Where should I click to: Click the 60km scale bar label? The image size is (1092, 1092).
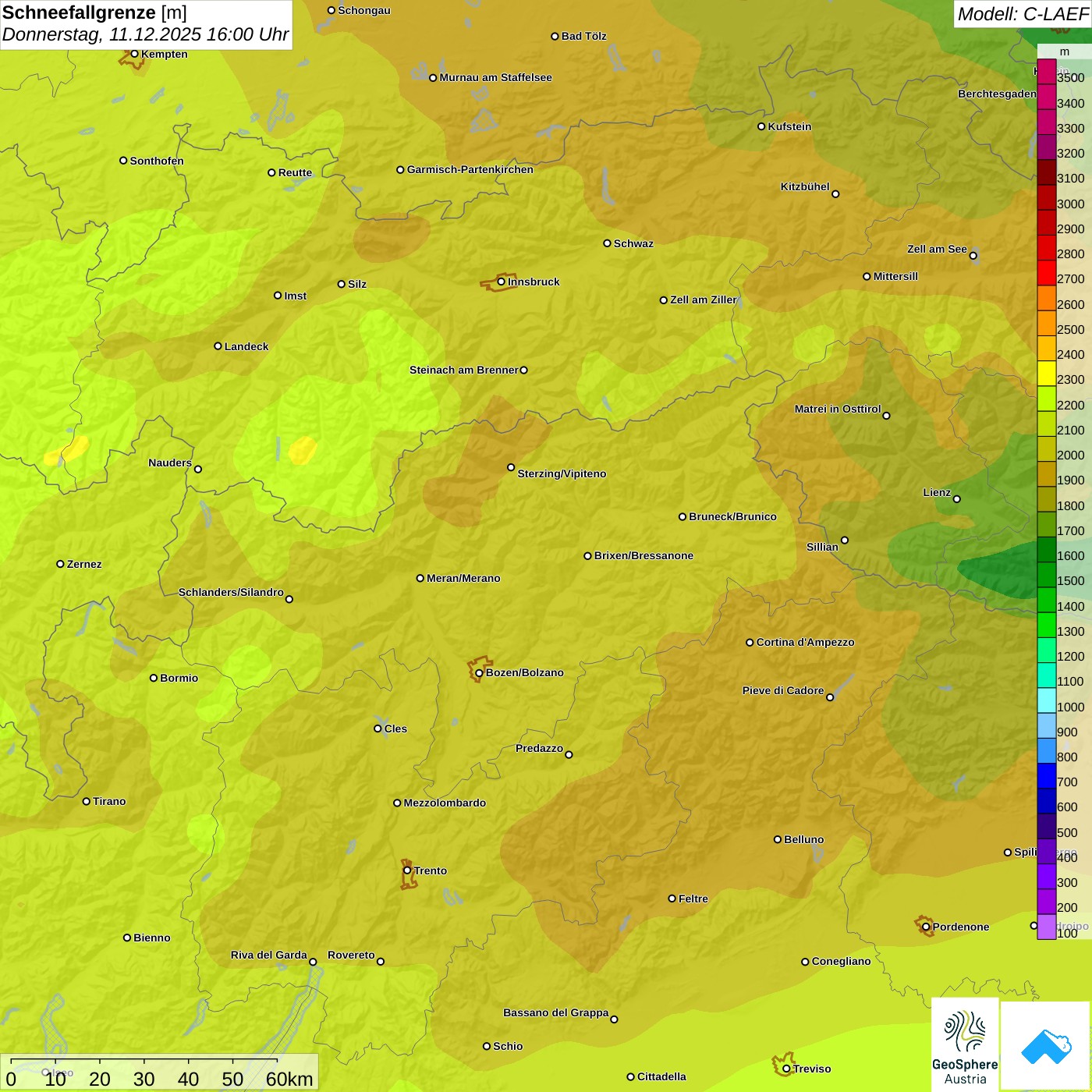tap(289, 1080)
